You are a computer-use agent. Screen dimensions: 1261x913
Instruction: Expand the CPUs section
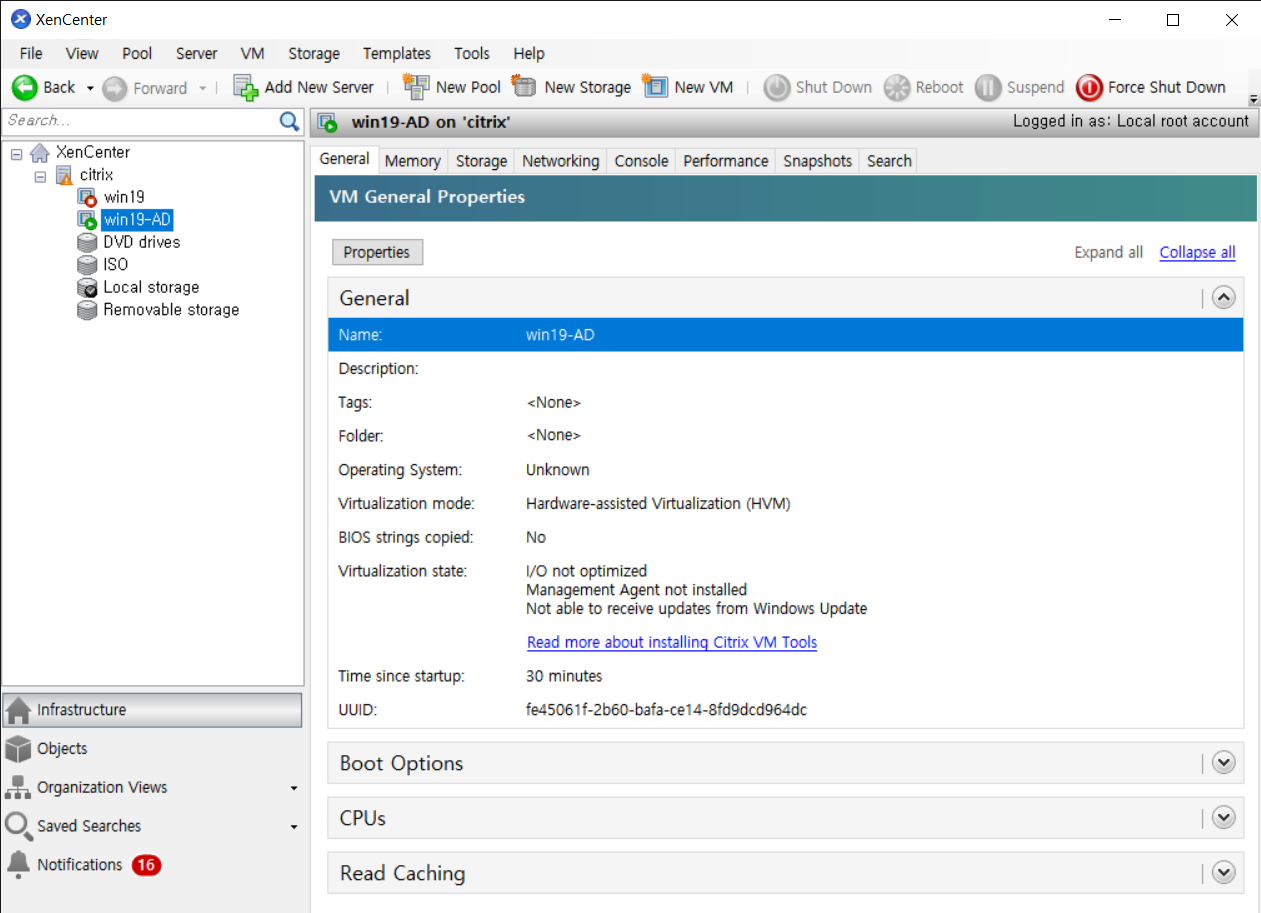[x=1224, y=818]
